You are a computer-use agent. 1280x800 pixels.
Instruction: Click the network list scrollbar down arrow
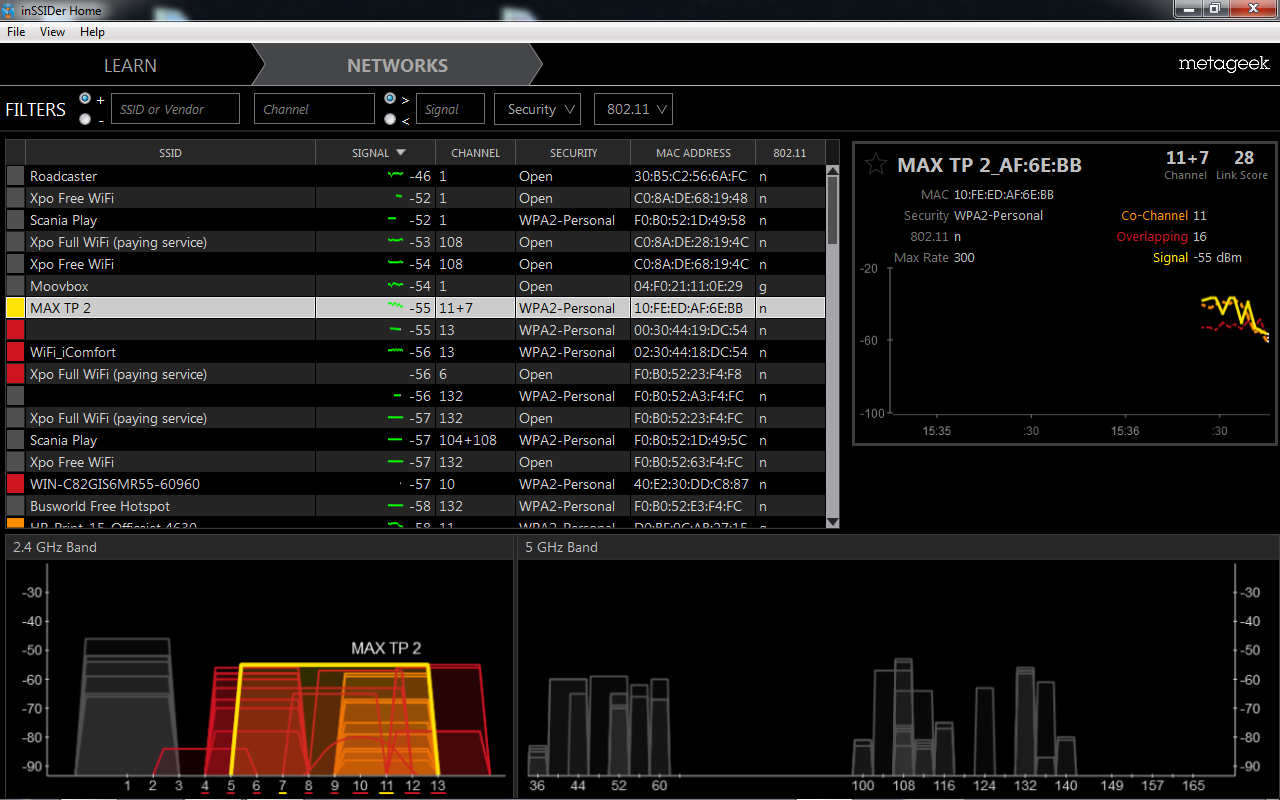[833, 522]
